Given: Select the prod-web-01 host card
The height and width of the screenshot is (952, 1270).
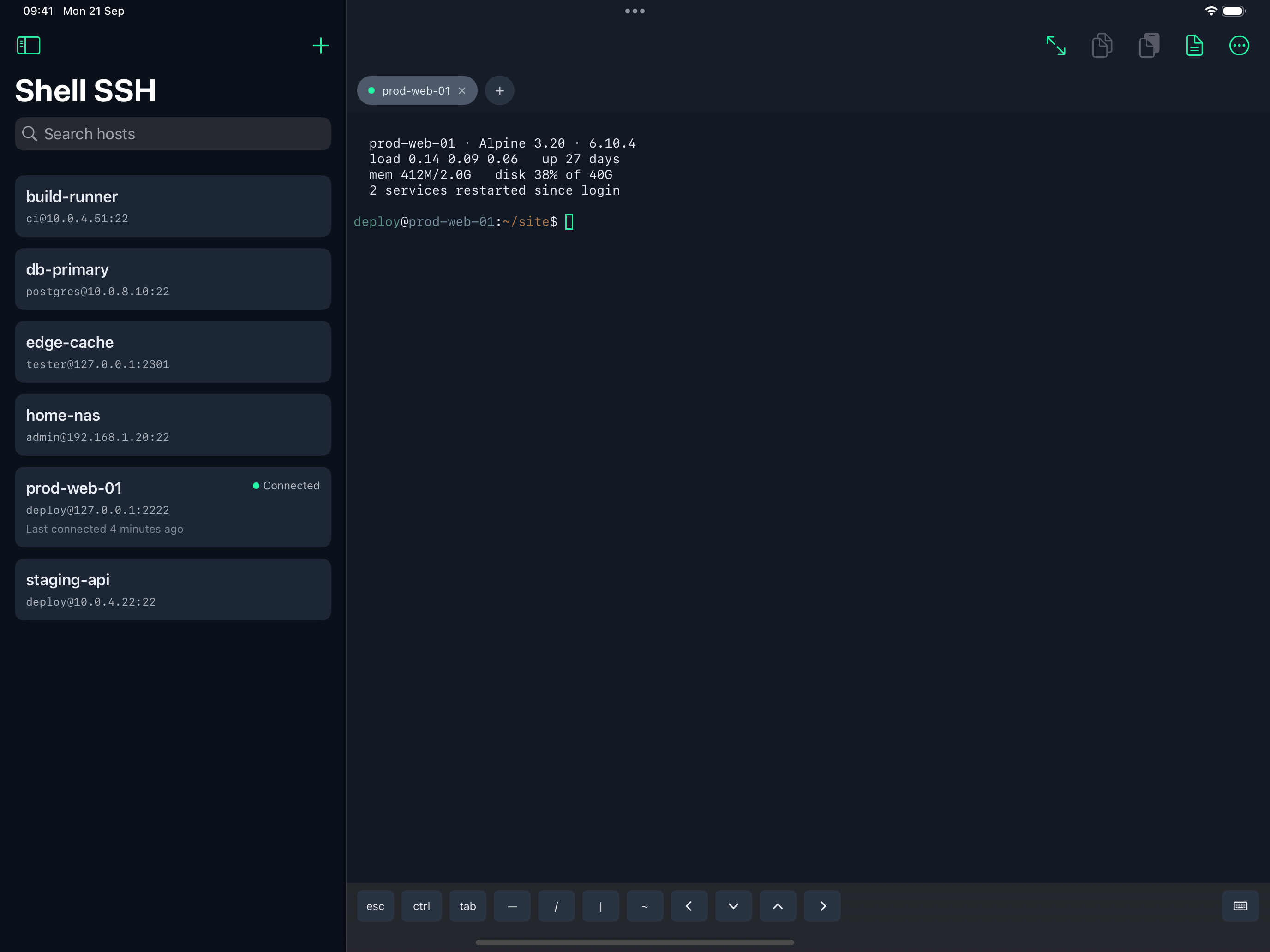Looking at the screenshot, I should [x=173, y=507].
